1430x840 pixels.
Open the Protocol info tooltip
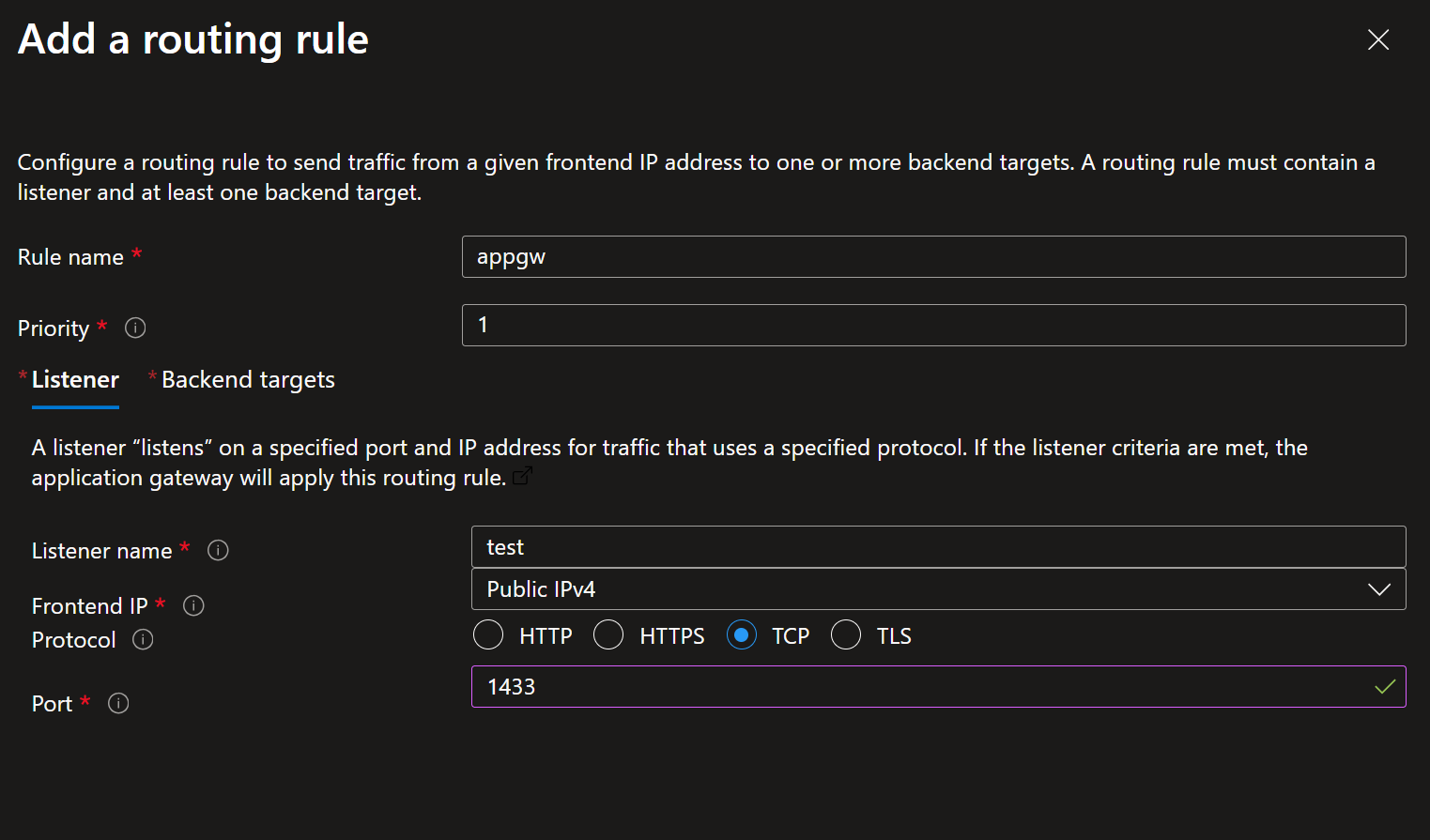coord(142,639)
